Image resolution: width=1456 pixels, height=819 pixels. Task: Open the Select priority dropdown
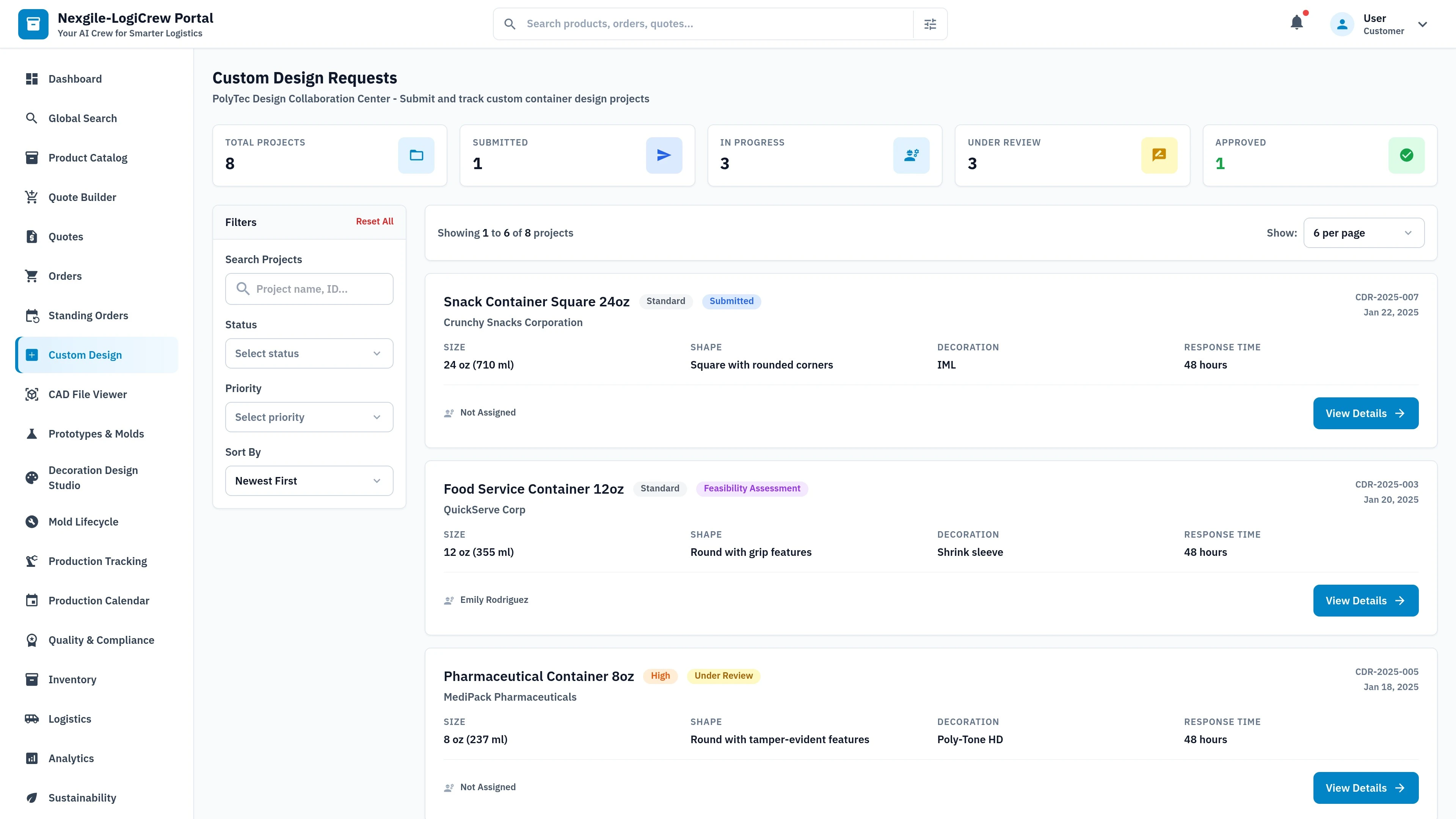309,417
